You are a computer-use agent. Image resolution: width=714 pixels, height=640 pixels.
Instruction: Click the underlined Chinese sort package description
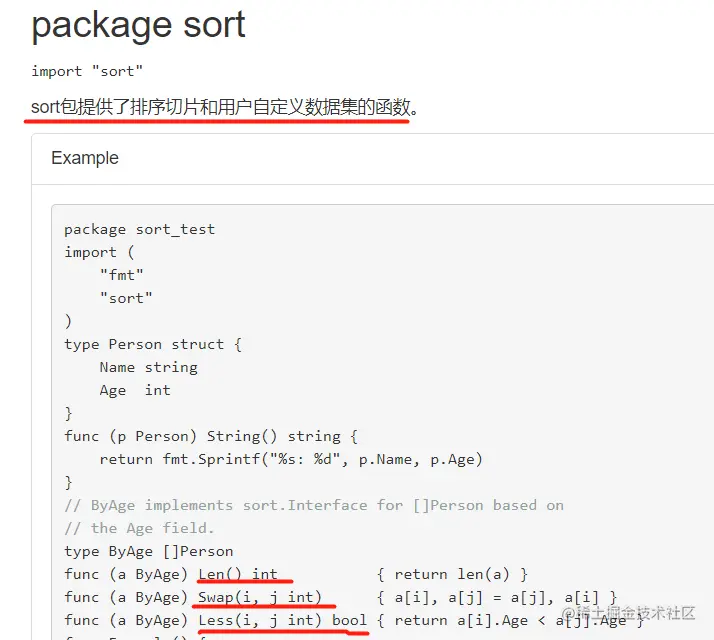pyautogui.click(x=224, y=108)
